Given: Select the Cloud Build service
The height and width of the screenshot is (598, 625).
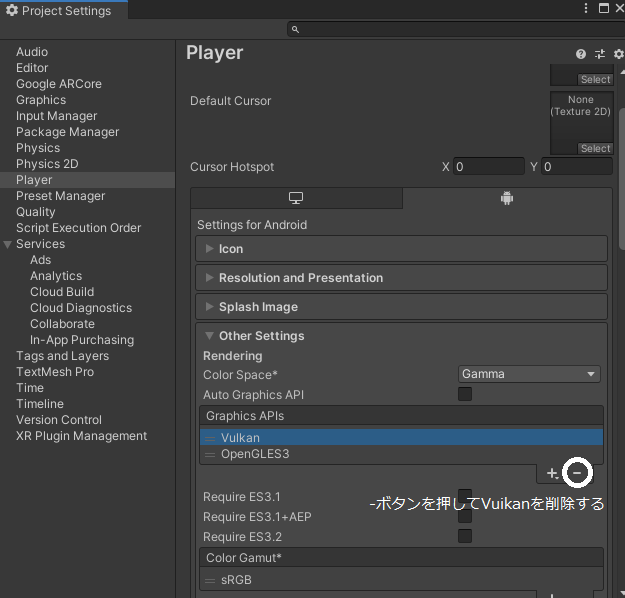Looking at the screenshot, I should 62,292.
